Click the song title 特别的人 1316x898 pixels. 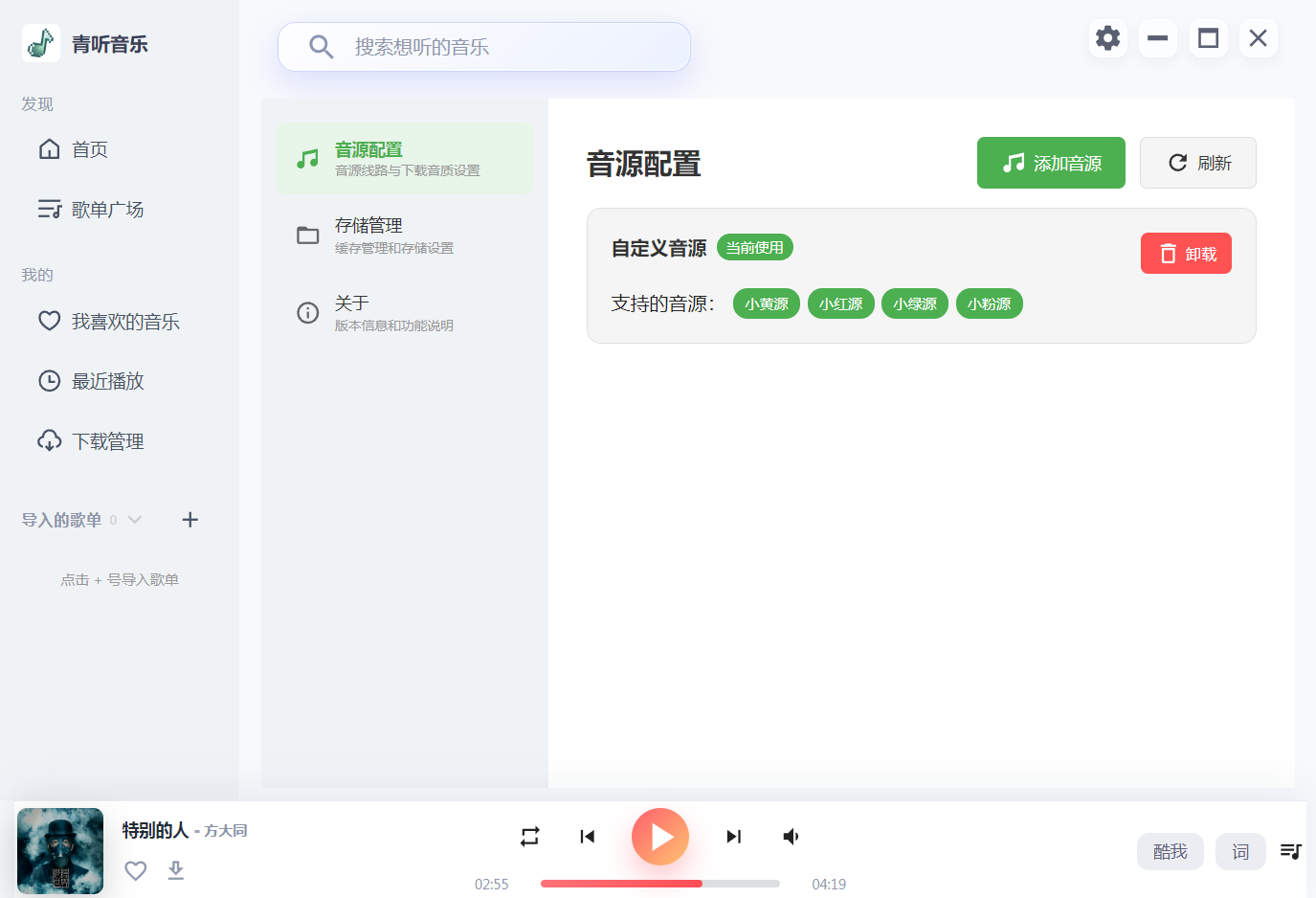click(x=156, y=830)
